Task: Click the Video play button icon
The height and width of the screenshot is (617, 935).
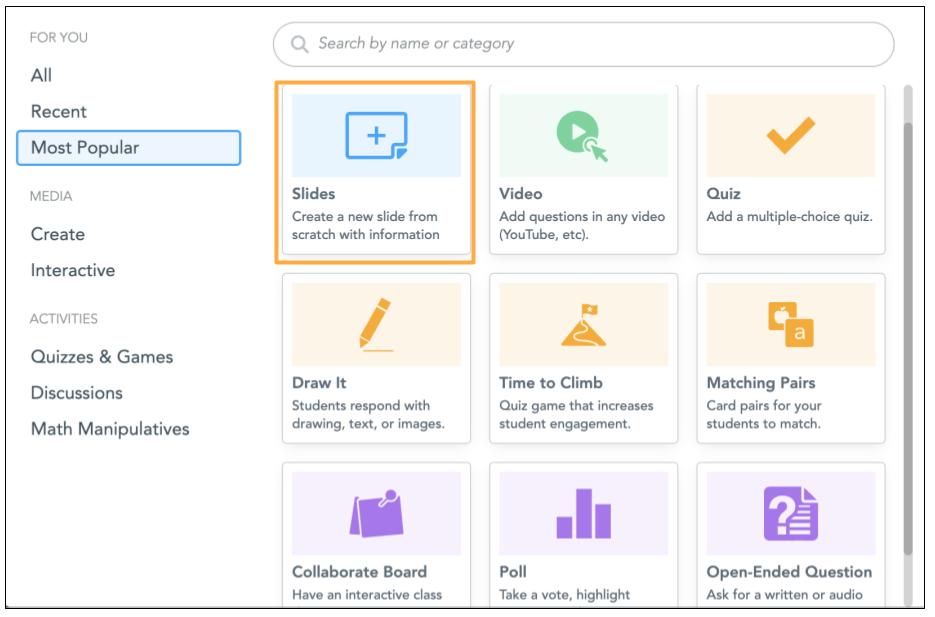Action: tap(581, 136)
